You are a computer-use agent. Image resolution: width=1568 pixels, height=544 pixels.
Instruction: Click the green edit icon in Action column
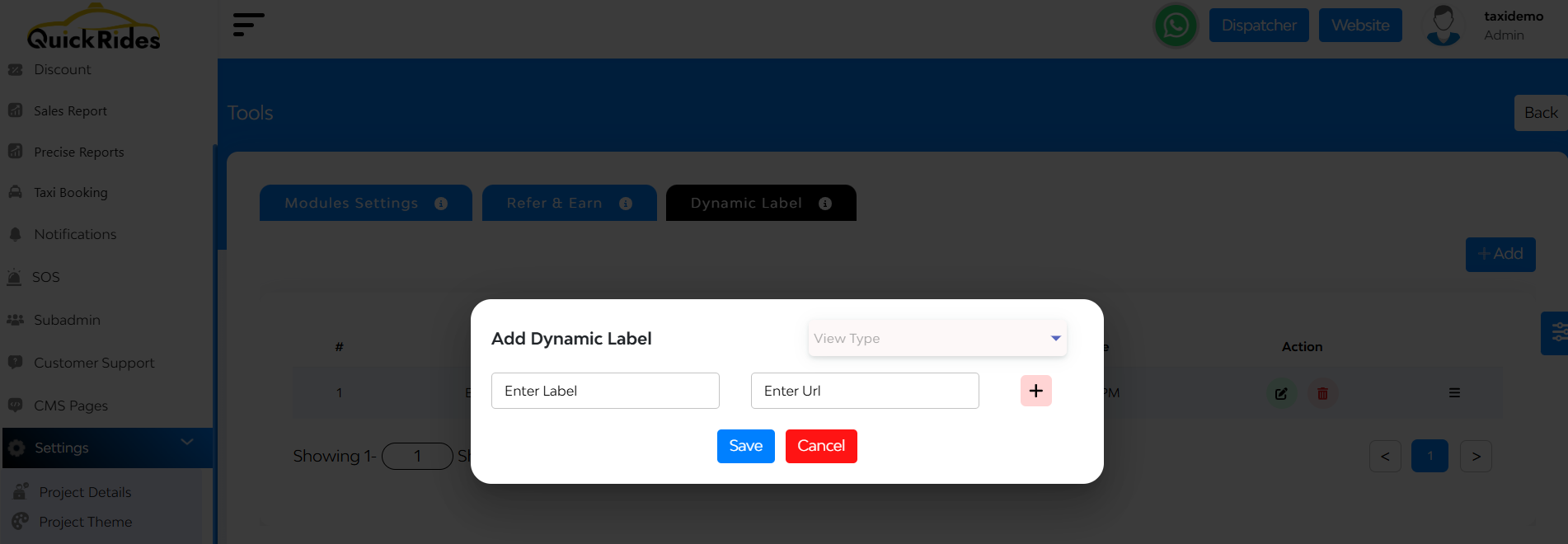(x=1281, y=394)
